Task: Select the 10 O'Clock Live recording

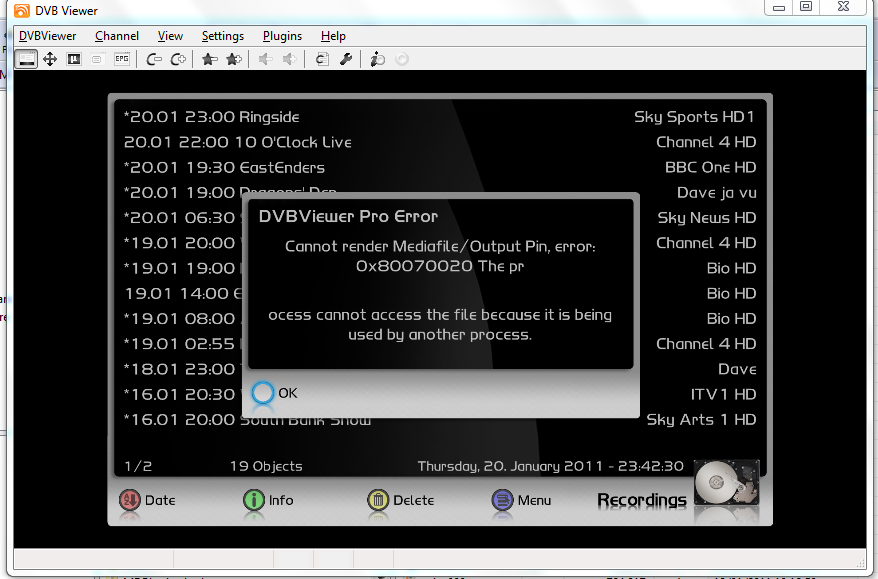Action: coord(440,142)
